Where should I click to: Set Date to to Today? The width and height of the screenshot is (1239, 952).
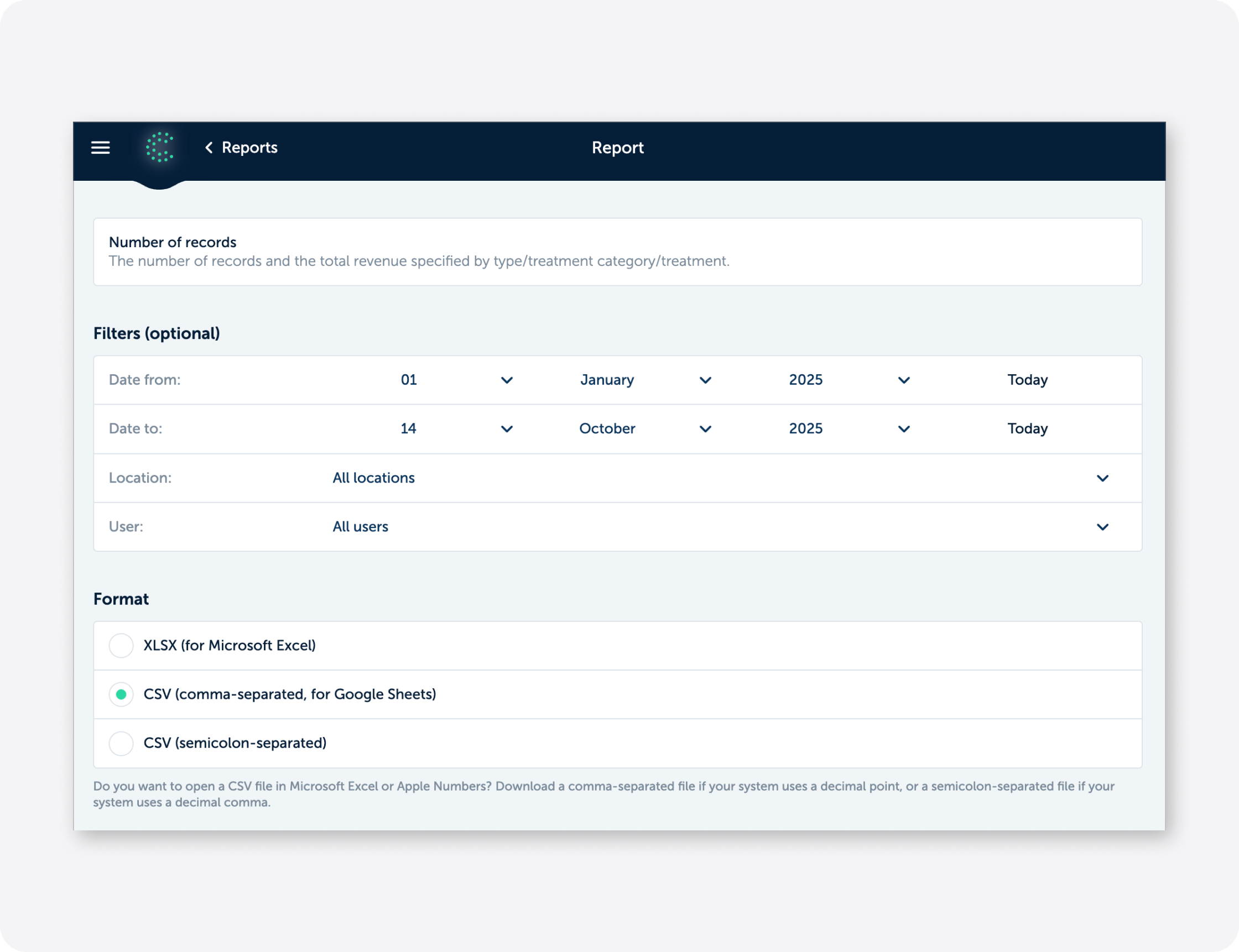(x=1027, y=429)
